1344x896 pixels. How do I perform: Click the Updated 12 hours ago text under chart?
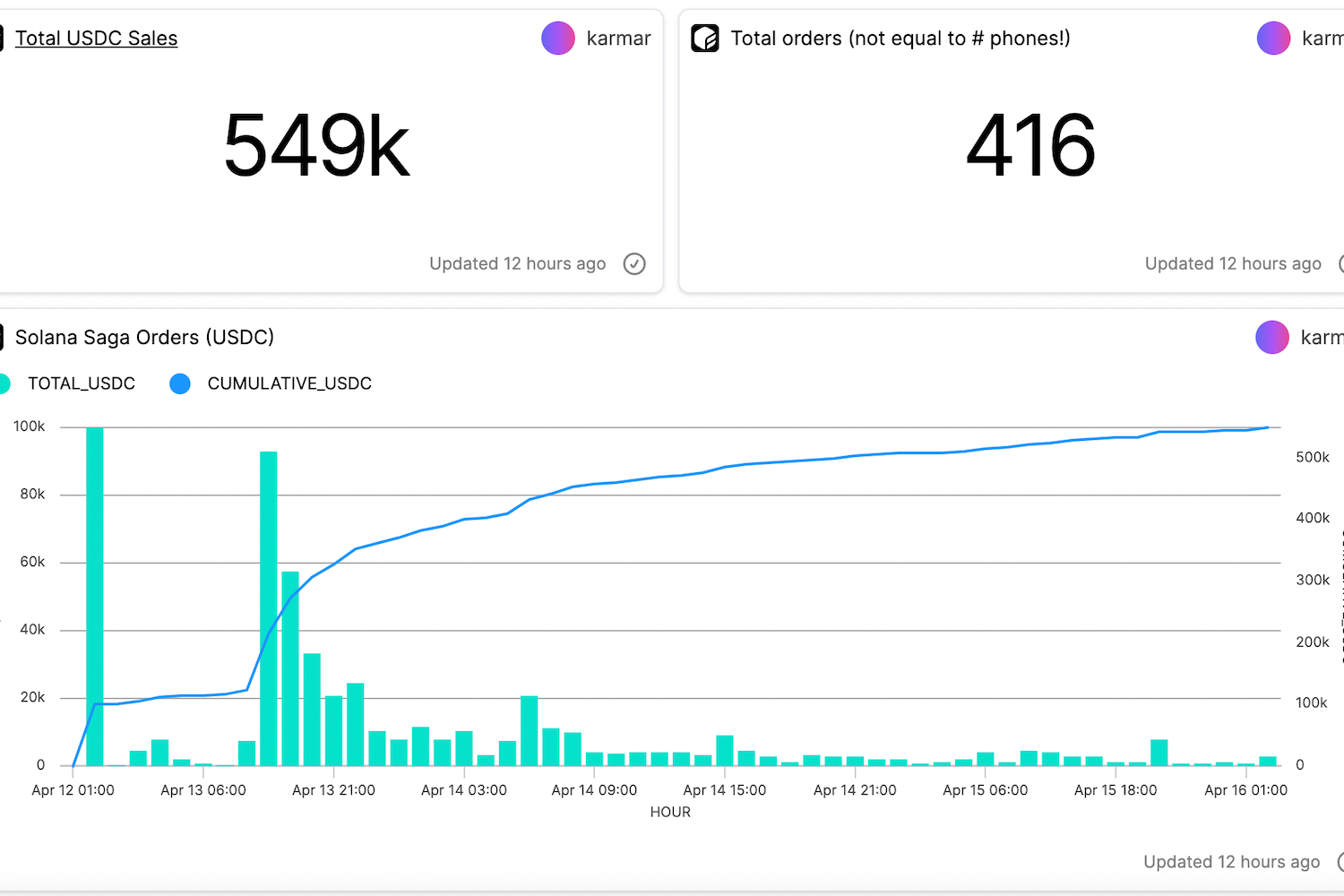[x=1231, y=862]
